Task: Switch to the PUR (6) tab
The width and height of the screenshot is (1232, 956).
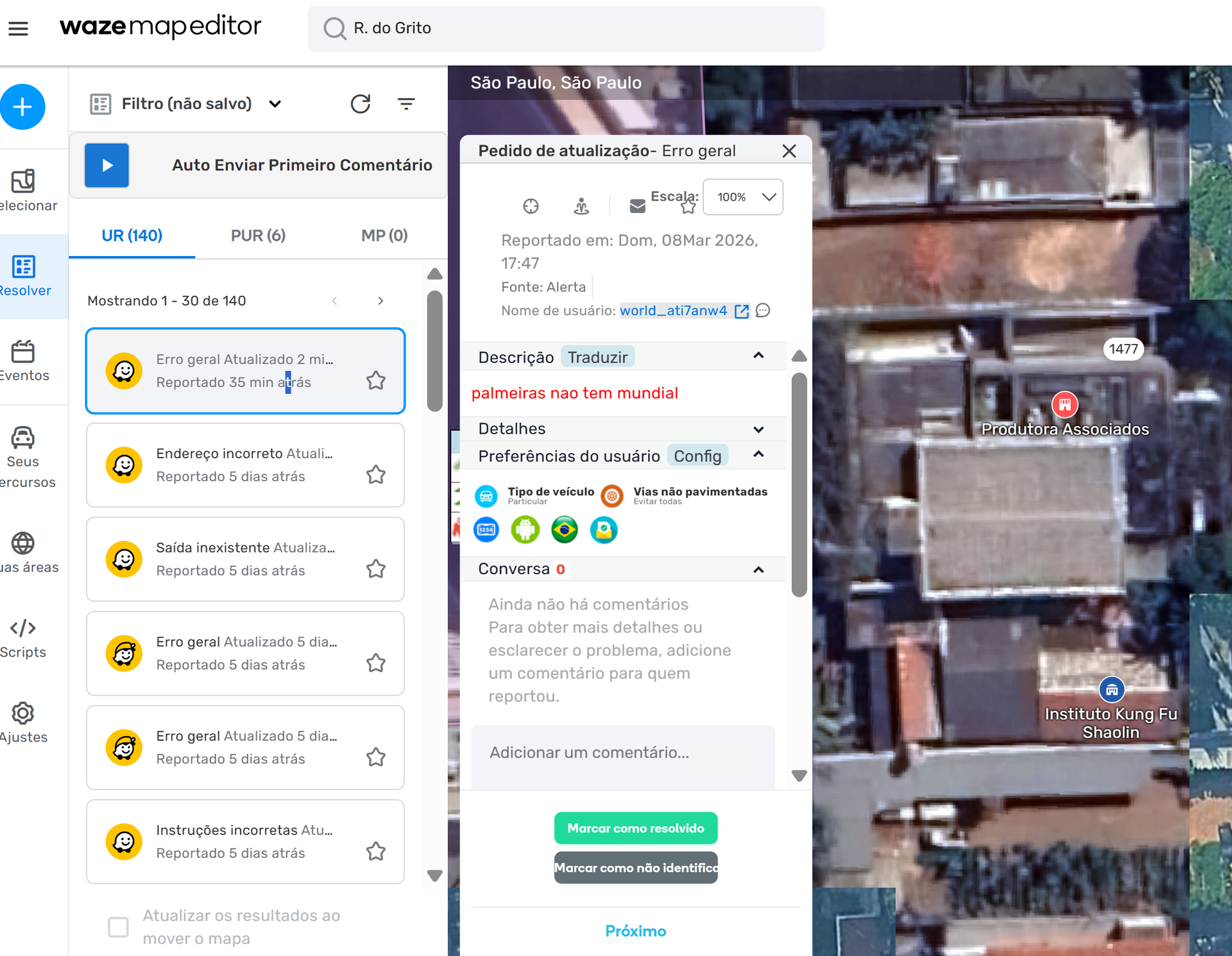Action: [258, 235]
